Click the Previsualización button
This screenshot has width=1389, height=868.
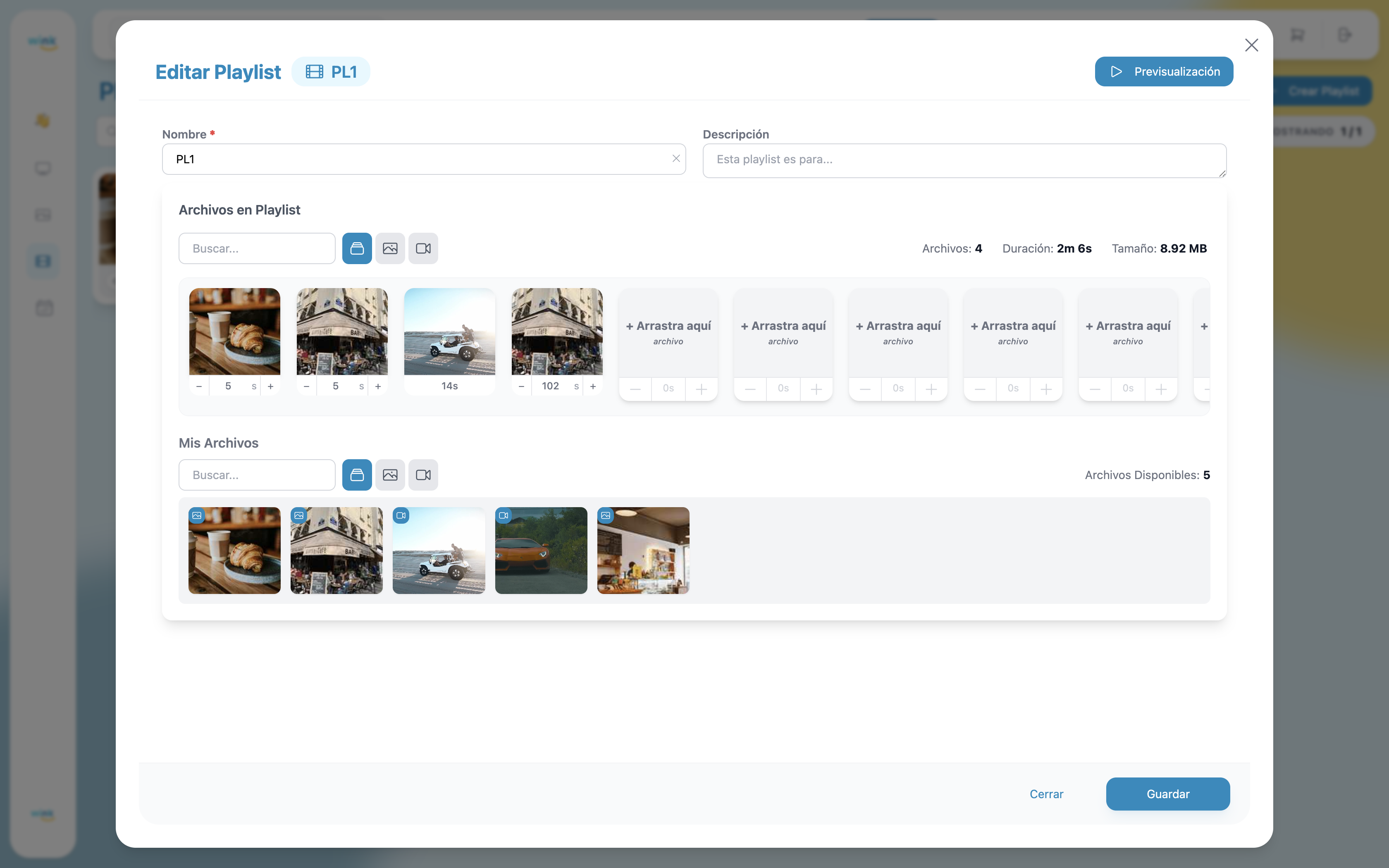tap(1163, 71)
